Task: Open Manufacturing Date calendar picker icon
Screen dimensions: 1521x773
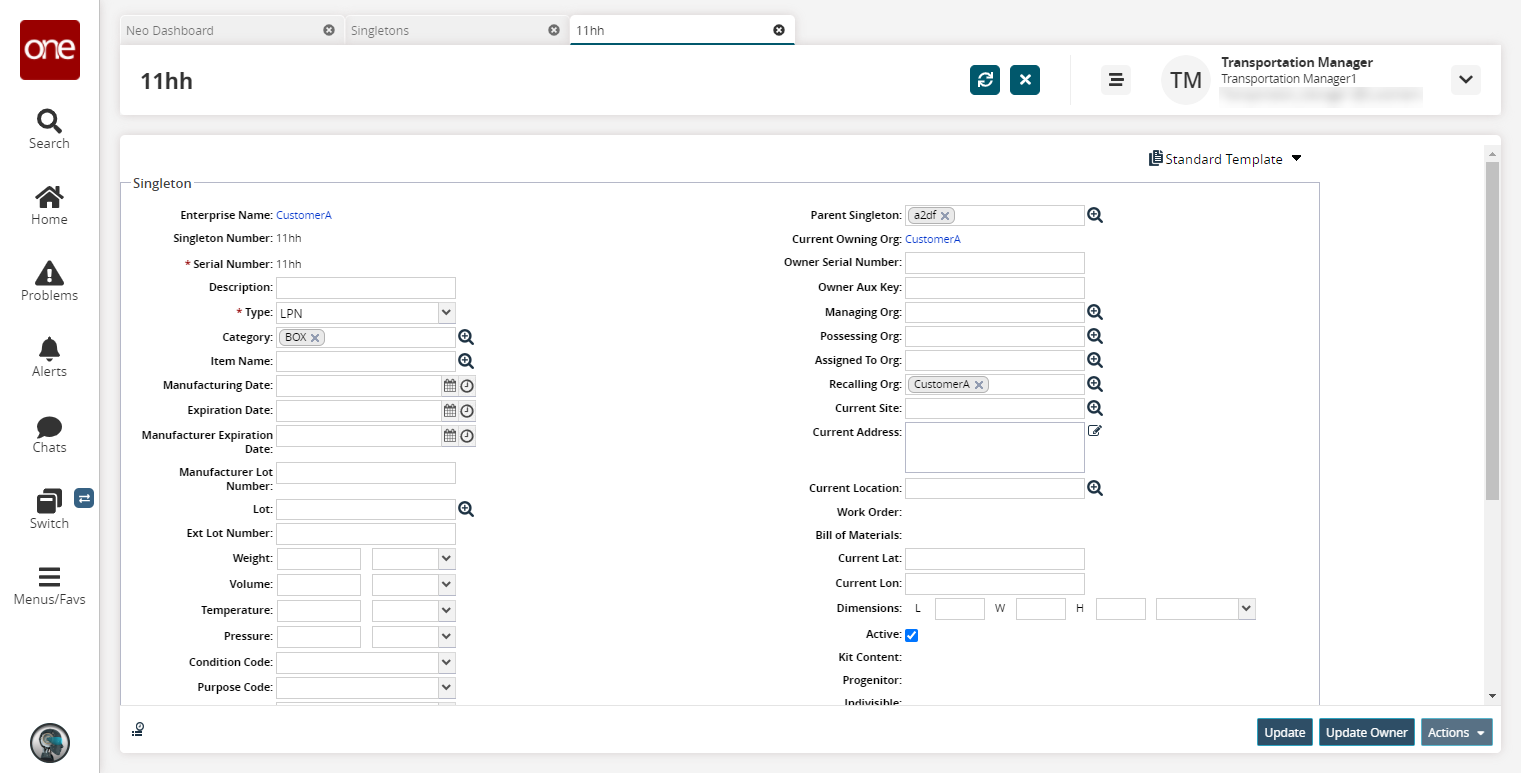Action: (x=450, y=386)
